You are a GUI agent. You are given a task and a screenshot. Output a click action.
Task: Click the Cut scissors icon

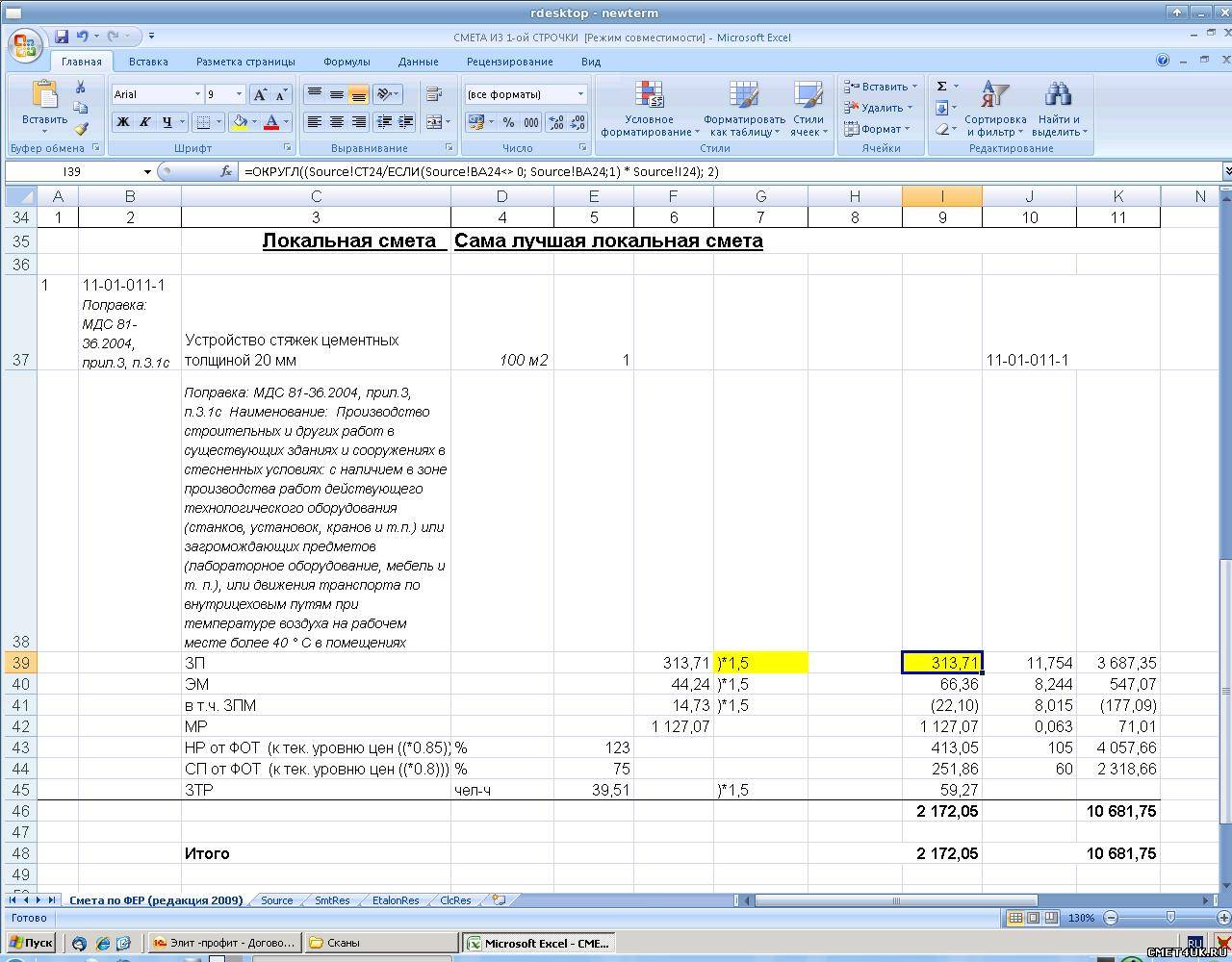point(81,88)
